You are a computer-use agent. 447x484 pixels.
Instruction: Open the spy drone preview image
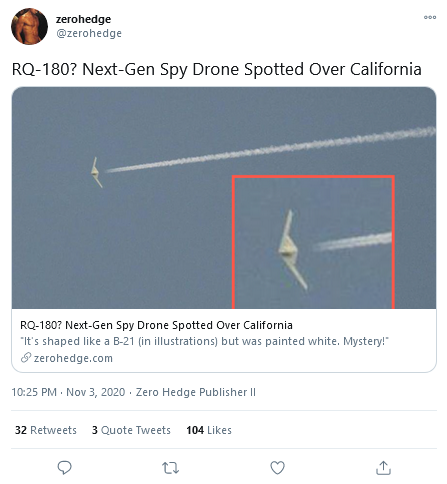coord(224,198)
